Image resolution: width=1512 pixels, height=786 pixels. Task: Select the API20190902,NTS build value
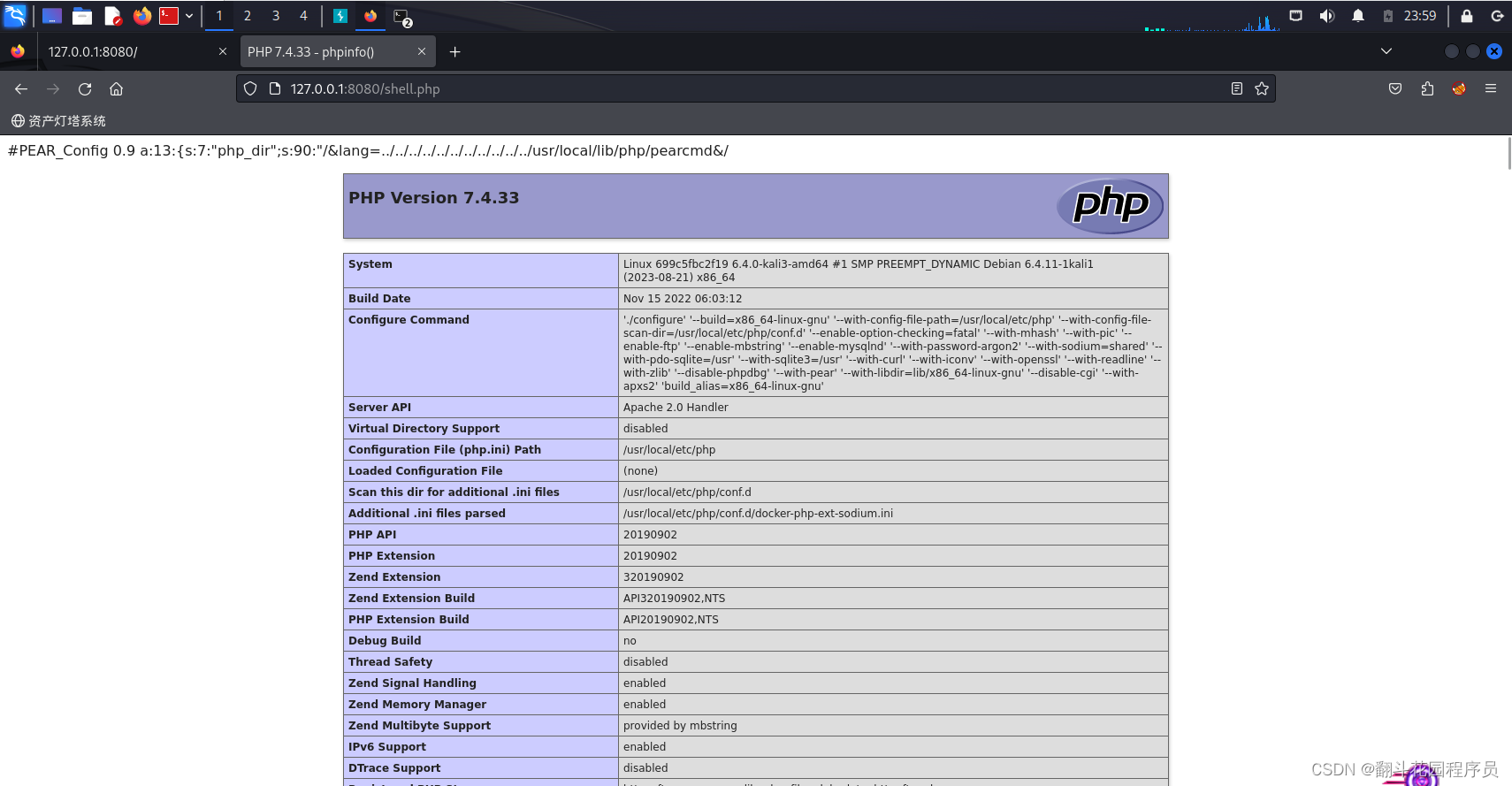coord(671,620)
